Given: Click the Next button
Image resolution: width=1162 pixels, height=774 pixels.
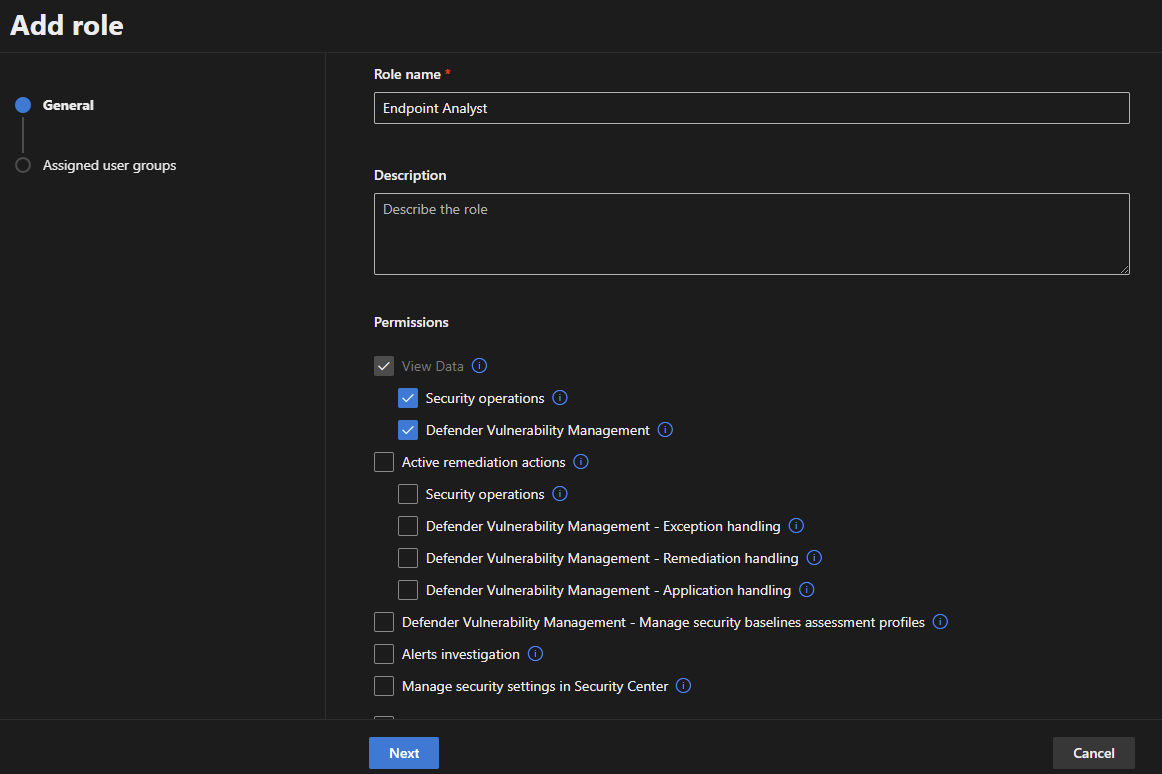Looking at the screenshot, I should tap(404, 753).
